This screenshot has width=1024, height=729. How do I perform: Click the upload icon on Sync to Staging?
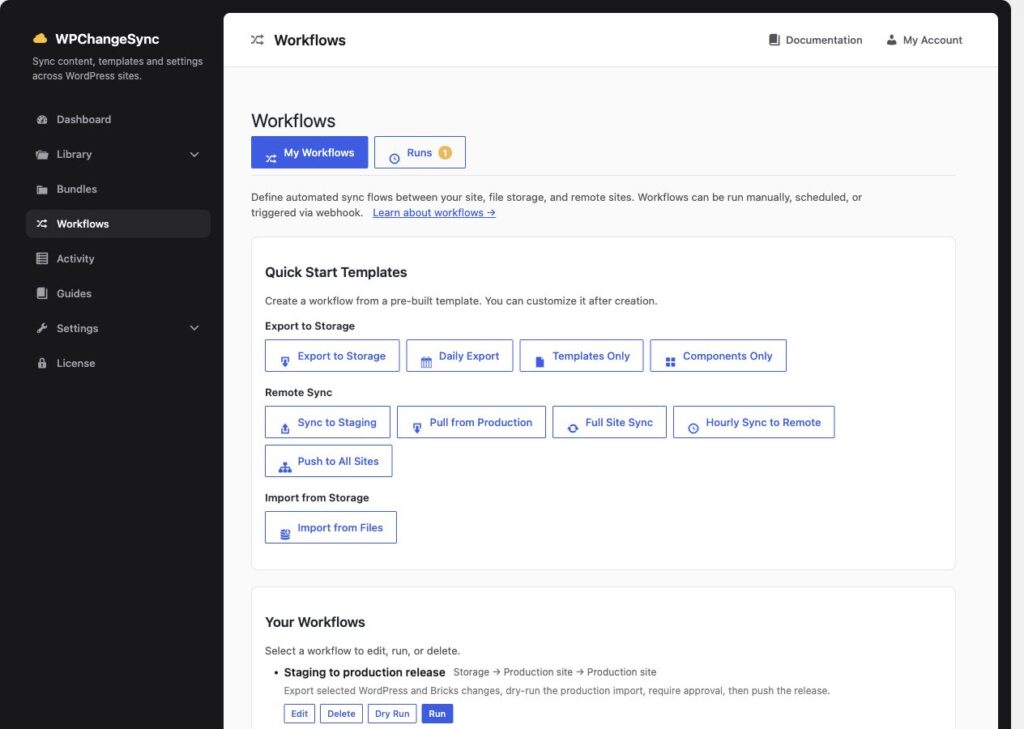(285, 428)
